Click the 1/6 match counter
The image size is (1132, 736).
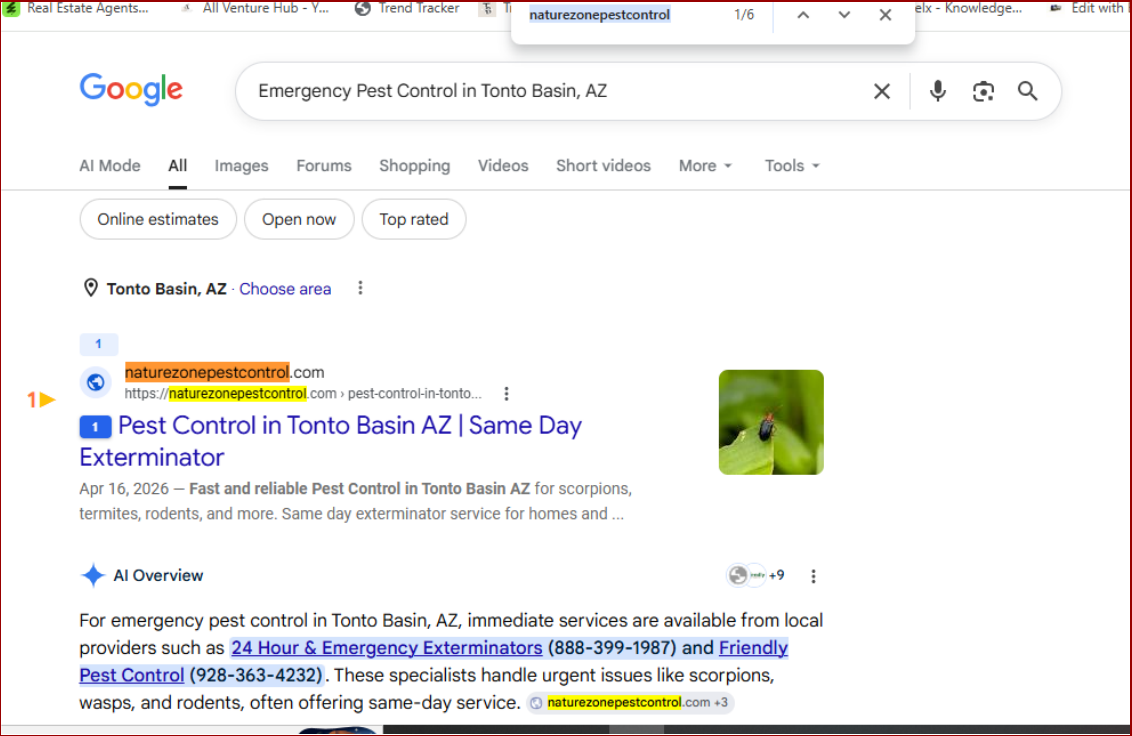tap(744, 15)
